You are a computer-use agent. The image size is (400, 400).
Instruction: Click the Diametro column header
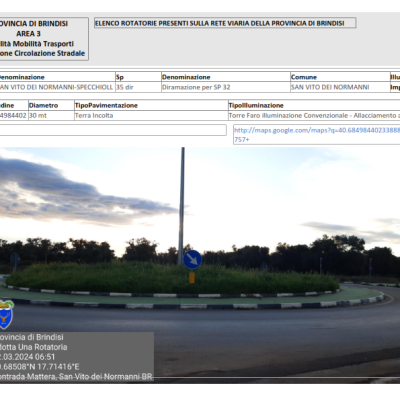click(x=51, y=105)
